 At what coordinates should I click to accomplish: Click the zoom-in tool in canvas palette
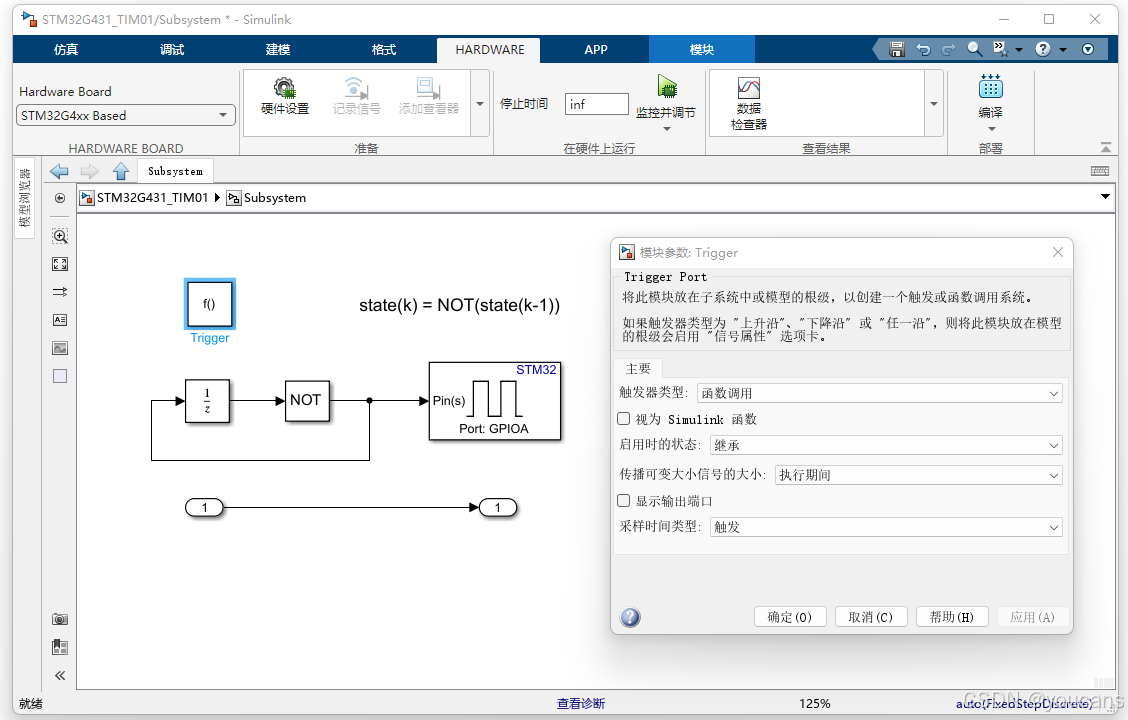point(60,236)
